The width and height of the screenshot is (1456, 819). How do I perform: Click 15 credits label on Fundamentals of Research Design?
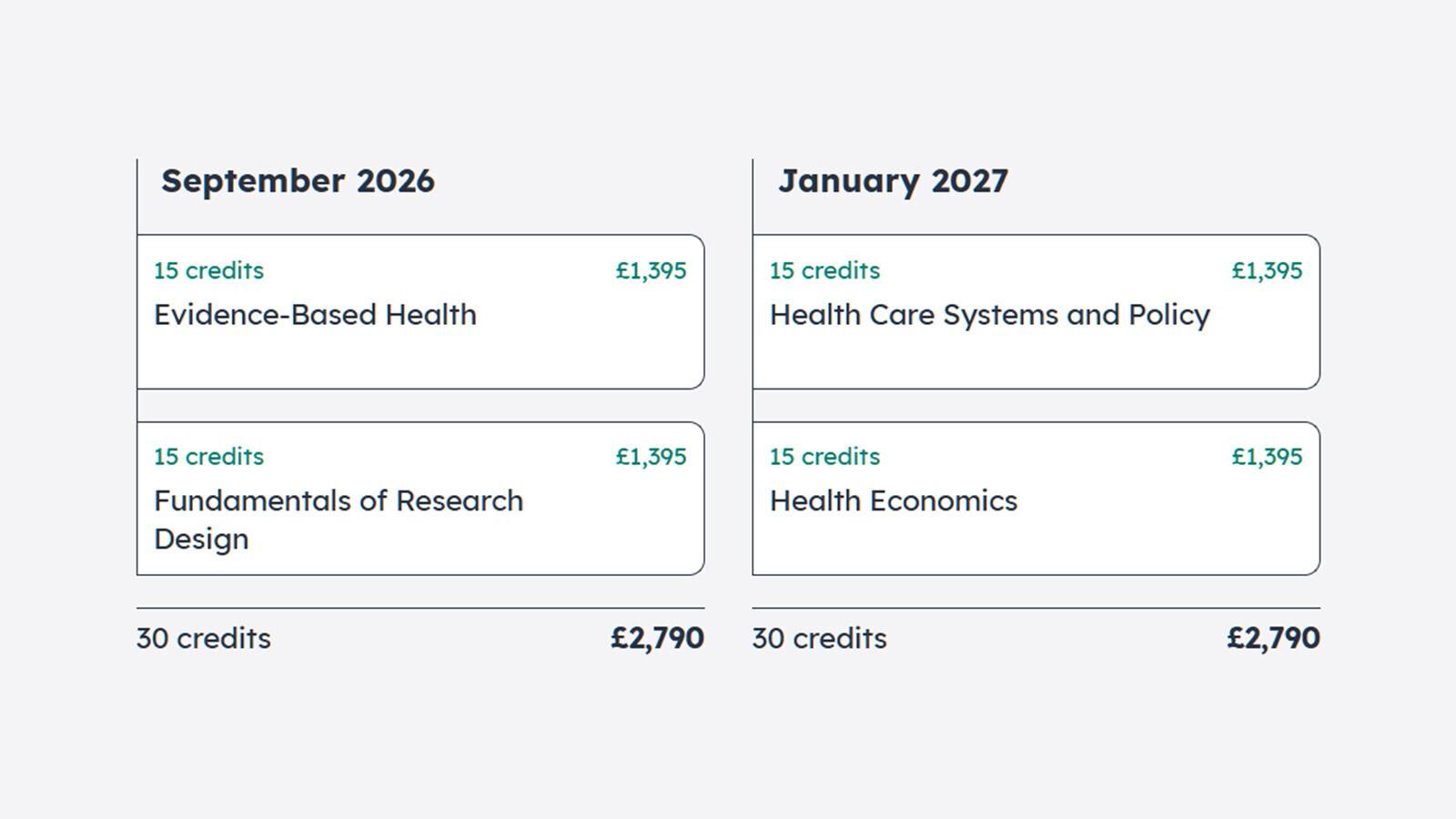208,457
